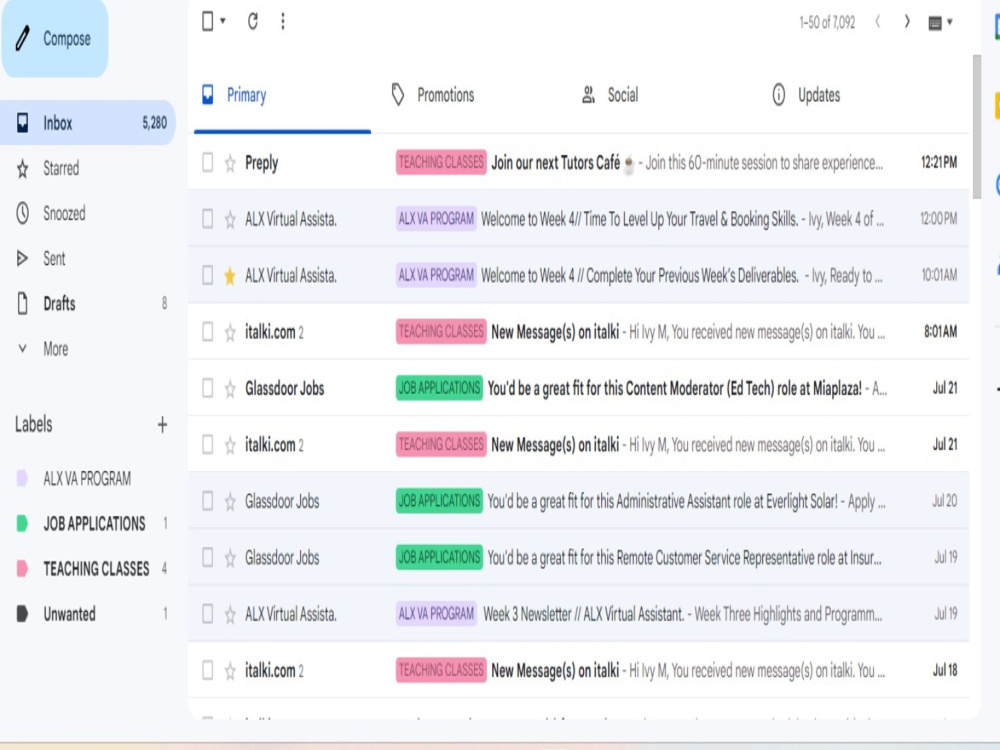Click the purple ALX VA PROGRAM label color icon
Image resolution: width=1000 pixels, height=750 pixels.
[22, 478]
